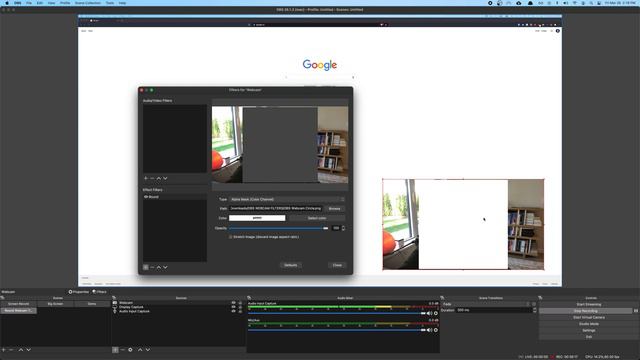Add a new audio/video filter with plus icon
The width and height of the screenshot is (640, 360).
pyautogui.click(x=146, y=178)
